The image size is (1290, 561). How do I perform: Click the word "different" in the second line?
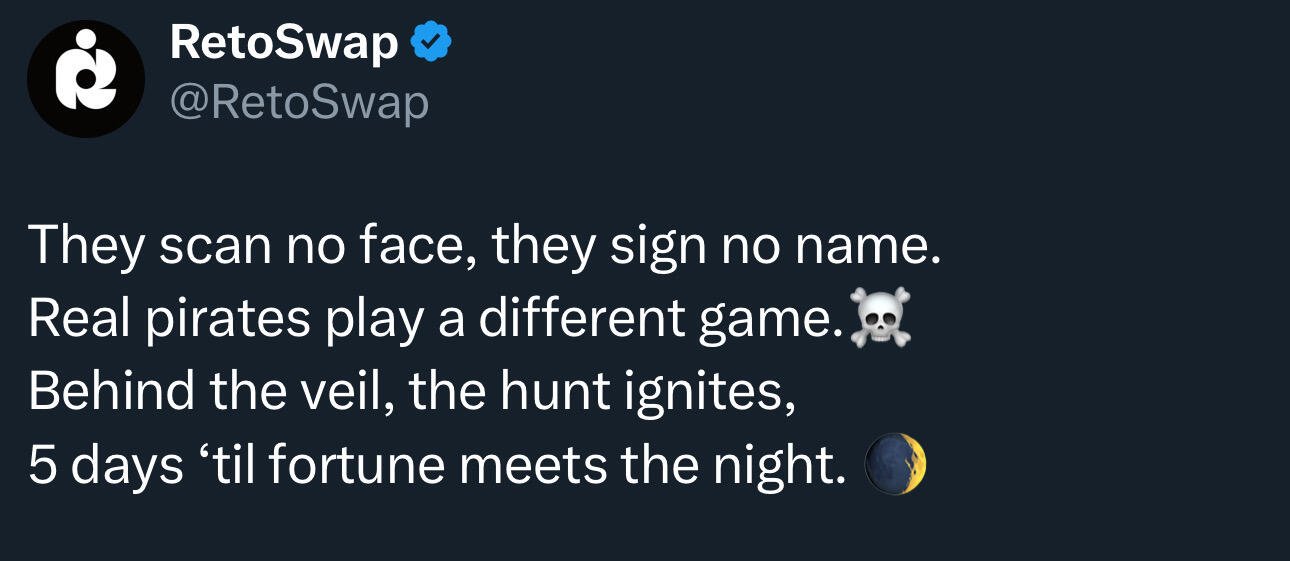[x=580, y=320]
